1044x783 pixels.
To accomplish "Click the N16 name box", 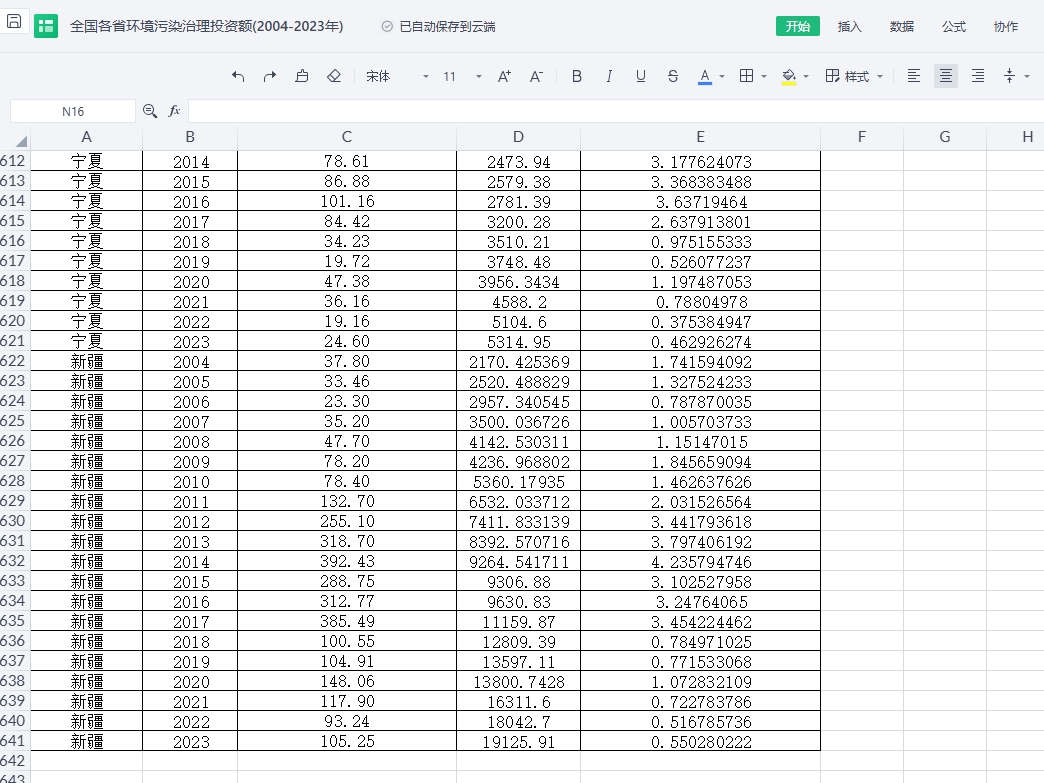I will (x=73, y=111).
